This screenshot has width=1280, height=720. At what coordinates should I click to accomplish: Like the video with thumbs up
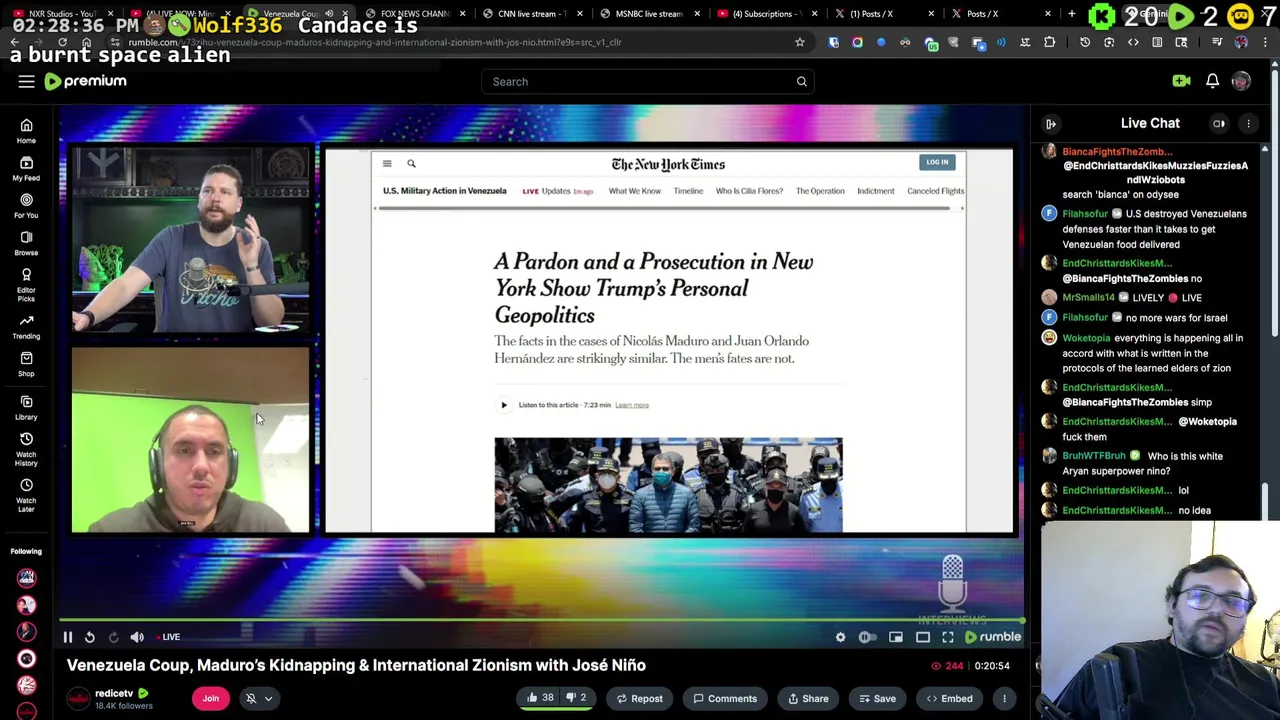540,698
